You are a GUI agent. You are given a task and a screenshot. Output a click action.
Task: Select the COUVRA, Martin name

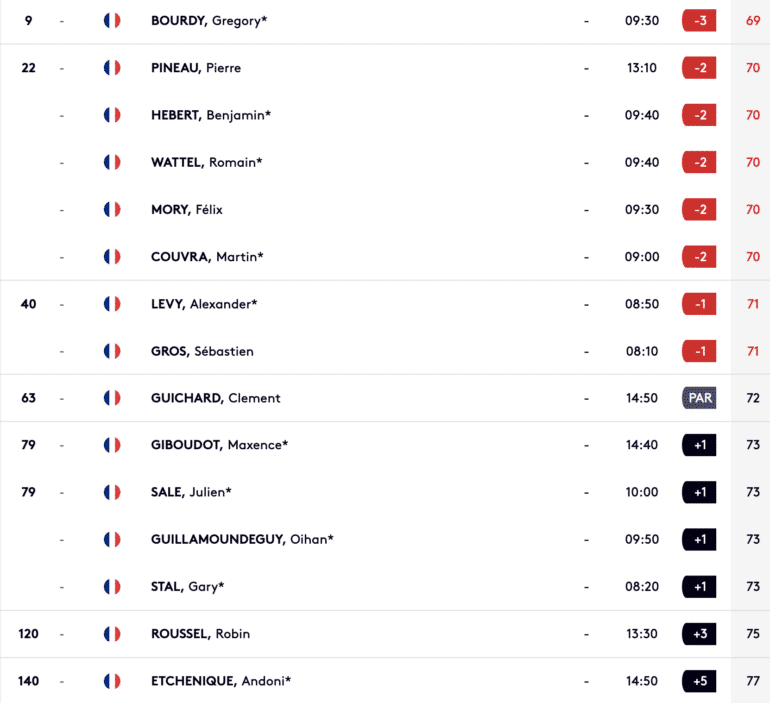point(207,257)
